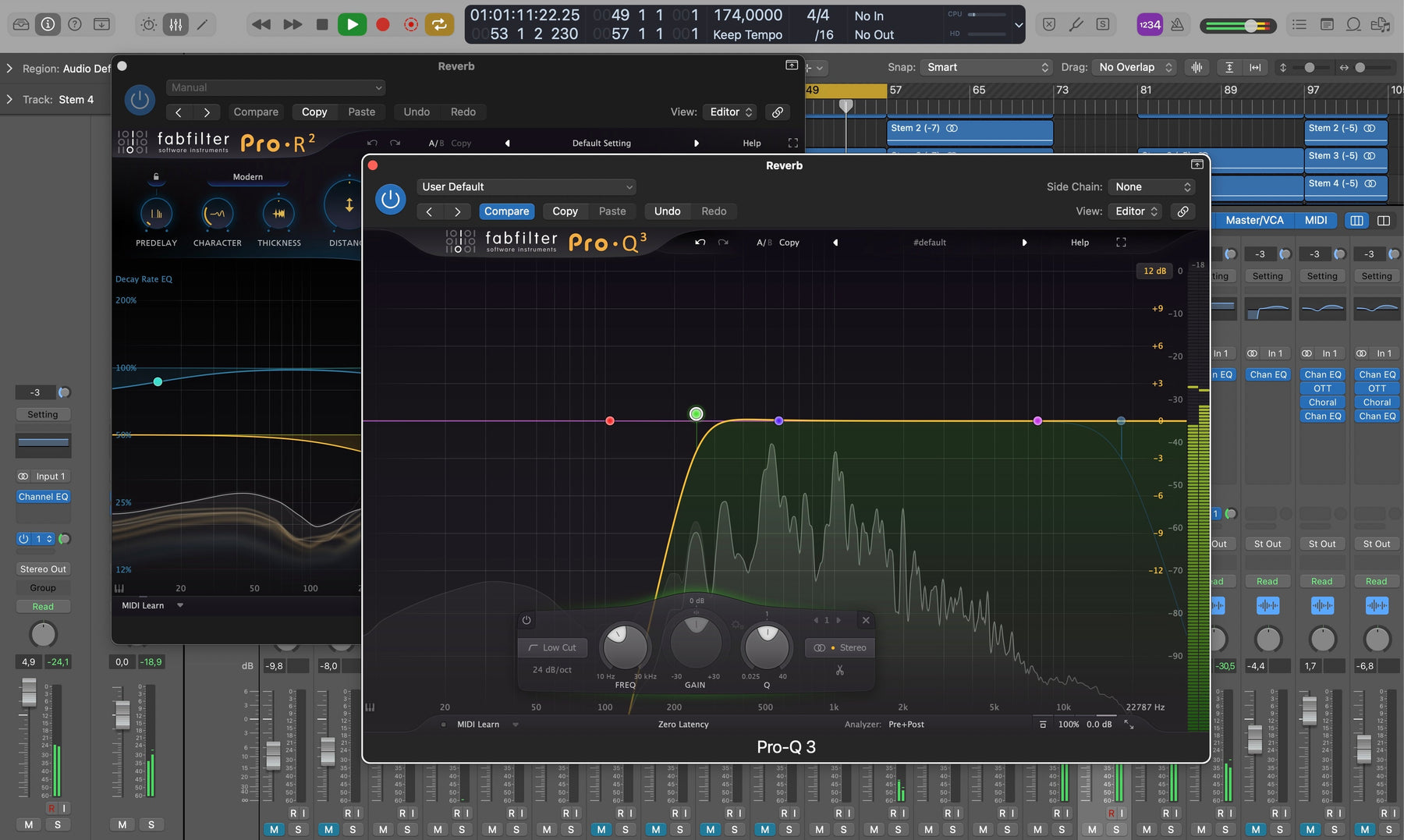Open the Snap Smart dropdown
This screenshot has height=840, width=1404.
click(986, 67)
